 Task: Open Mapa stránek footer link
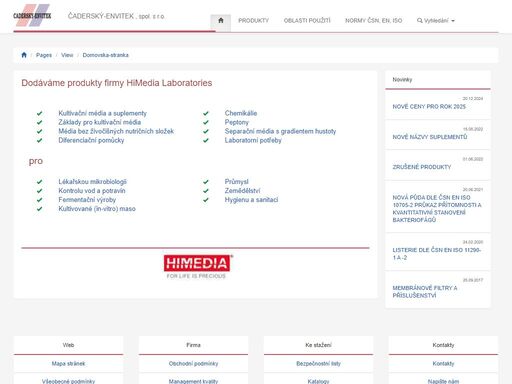point(68,364)
